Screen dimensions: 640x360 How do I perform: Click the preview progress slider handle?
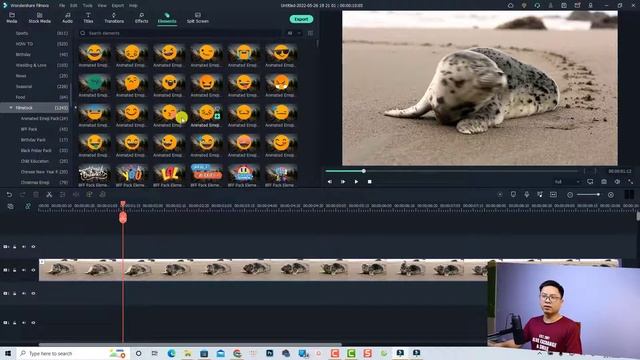[363, 171]
